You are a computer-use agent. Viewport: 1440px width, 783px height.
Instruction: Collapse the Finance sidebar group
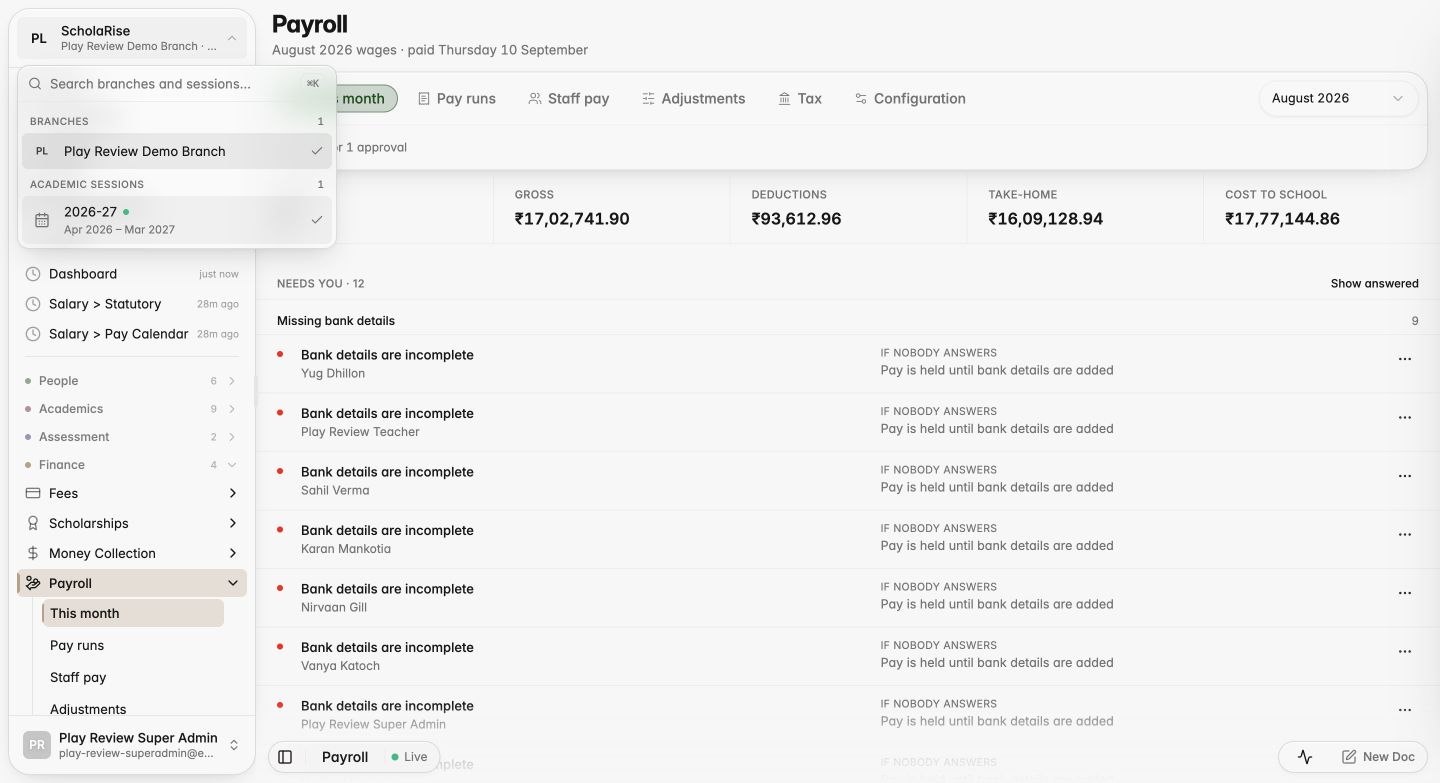tap(232, 465)
